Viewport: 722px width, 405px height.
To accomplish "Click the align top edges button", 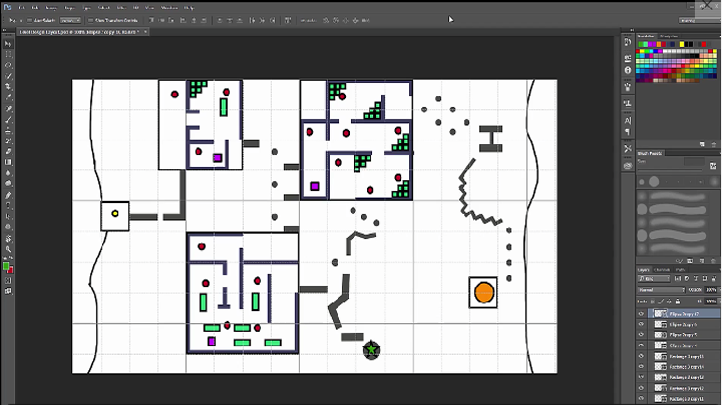I will [x=151, y=20].
